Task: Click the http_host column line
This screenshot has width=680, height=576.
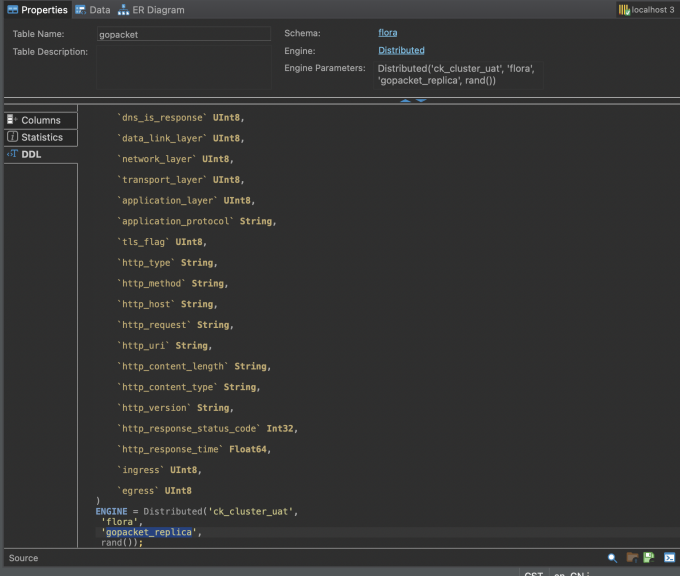Action: 167,304
